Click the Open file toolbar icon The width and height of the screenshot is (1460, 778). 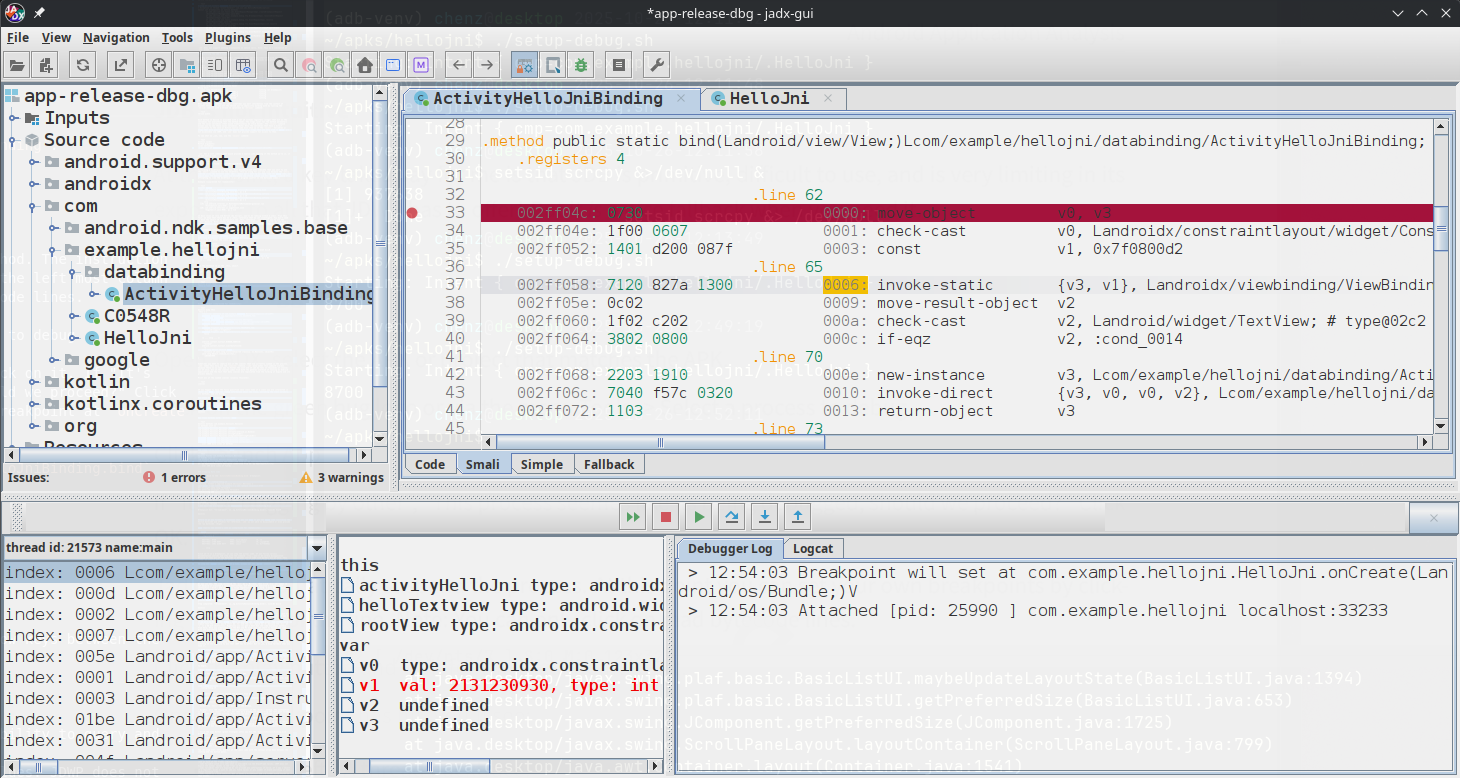(x=17, y=66)
